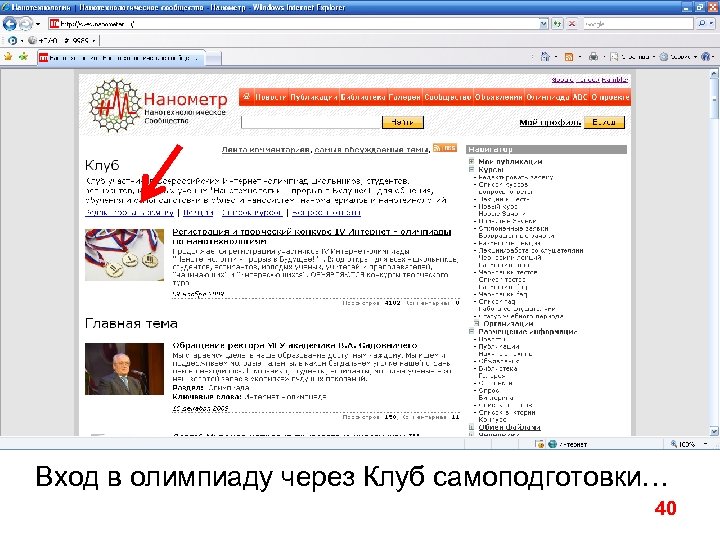Click inside the site search text field

tap(311, 122)
